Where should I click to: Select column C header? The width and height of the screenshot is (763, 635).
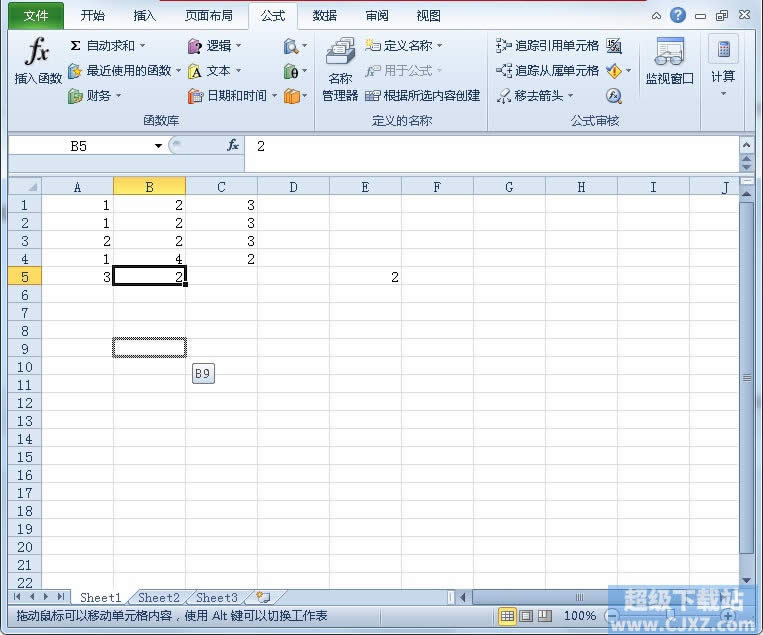(x=221, y=187)
